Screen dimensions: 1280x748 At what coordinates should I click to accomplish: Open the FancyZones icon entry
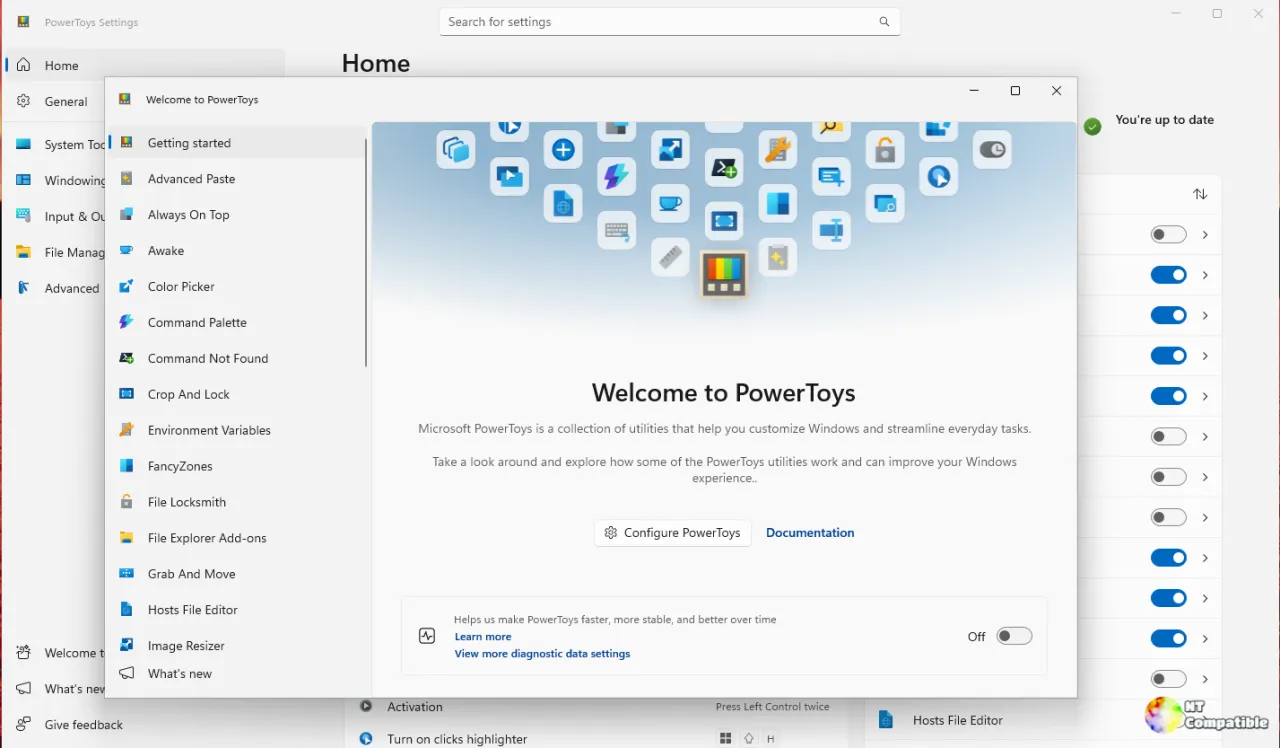point(126,466)
